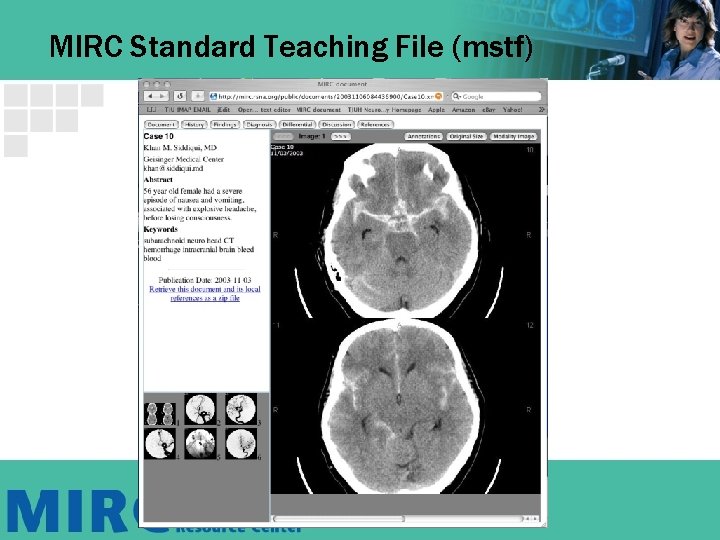Reload the page with the refresh icon

click(x=180, y=96)
